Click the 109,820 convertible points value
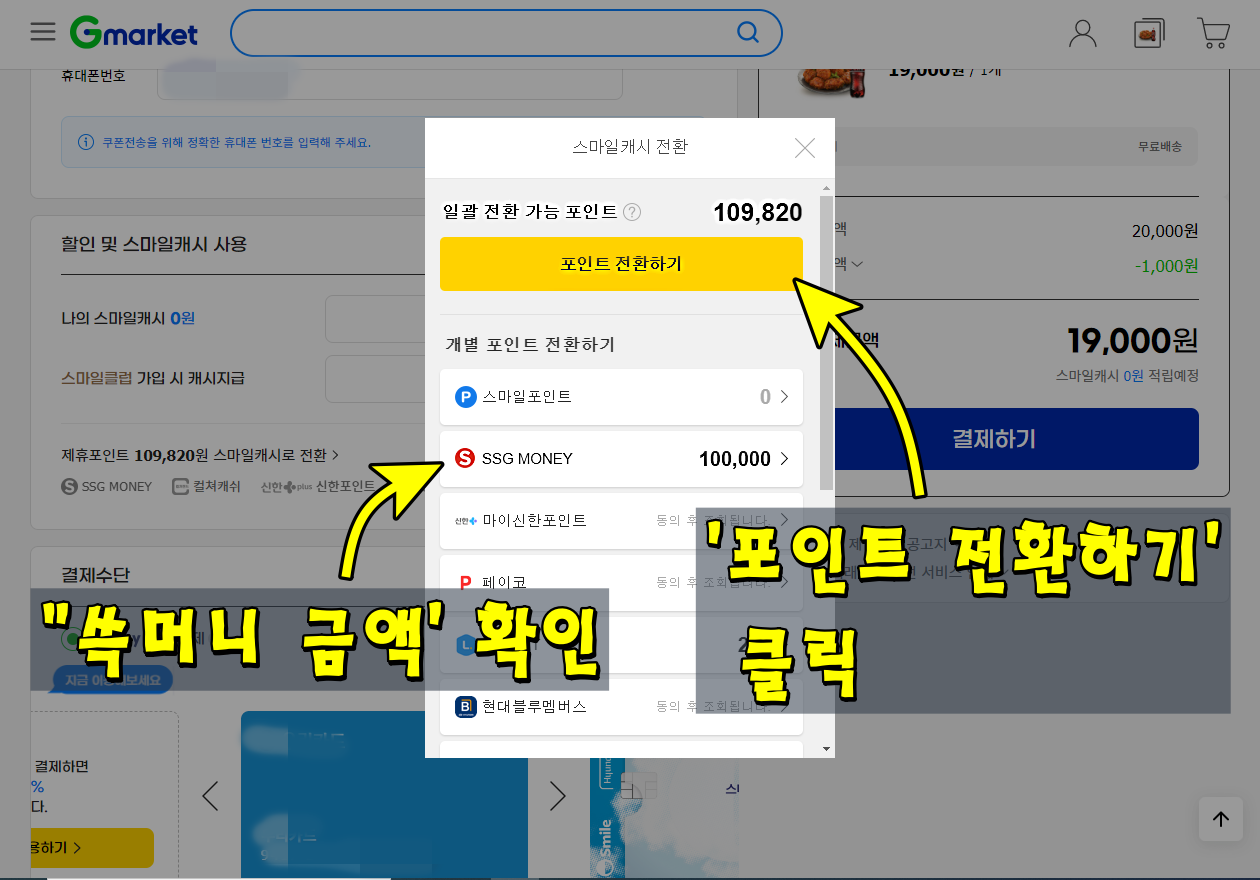Viewport: 1260px width, 880px height. tap(758, 212)
